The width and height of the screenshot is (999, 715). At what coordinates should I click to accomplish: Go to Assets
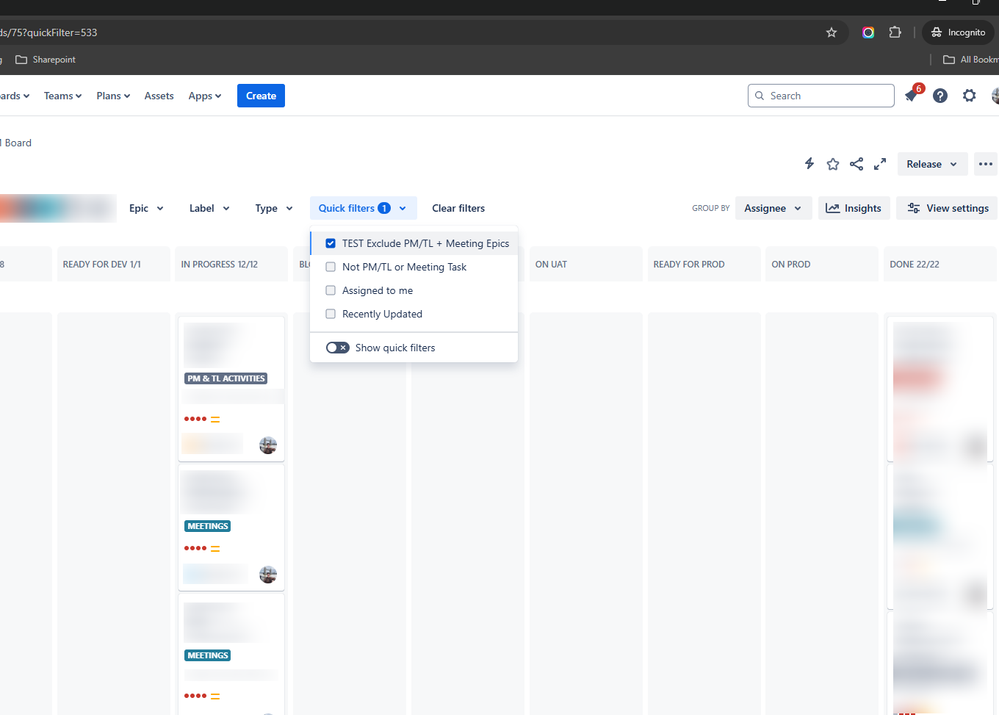coord(159,96)
